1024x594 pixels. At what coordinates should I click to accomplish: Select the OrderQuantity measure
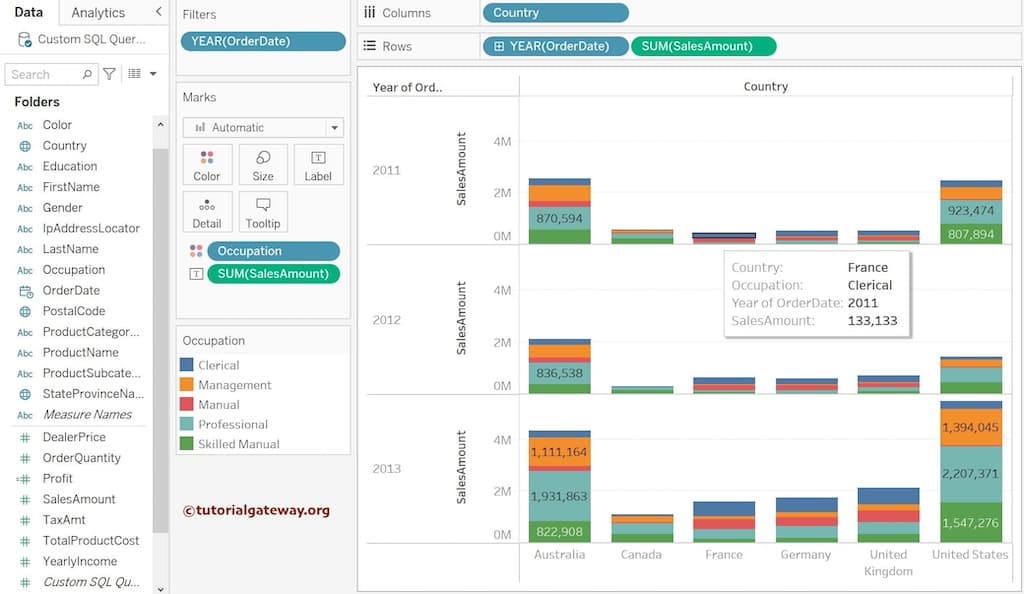pyautogui.click(x=82, y=458)
